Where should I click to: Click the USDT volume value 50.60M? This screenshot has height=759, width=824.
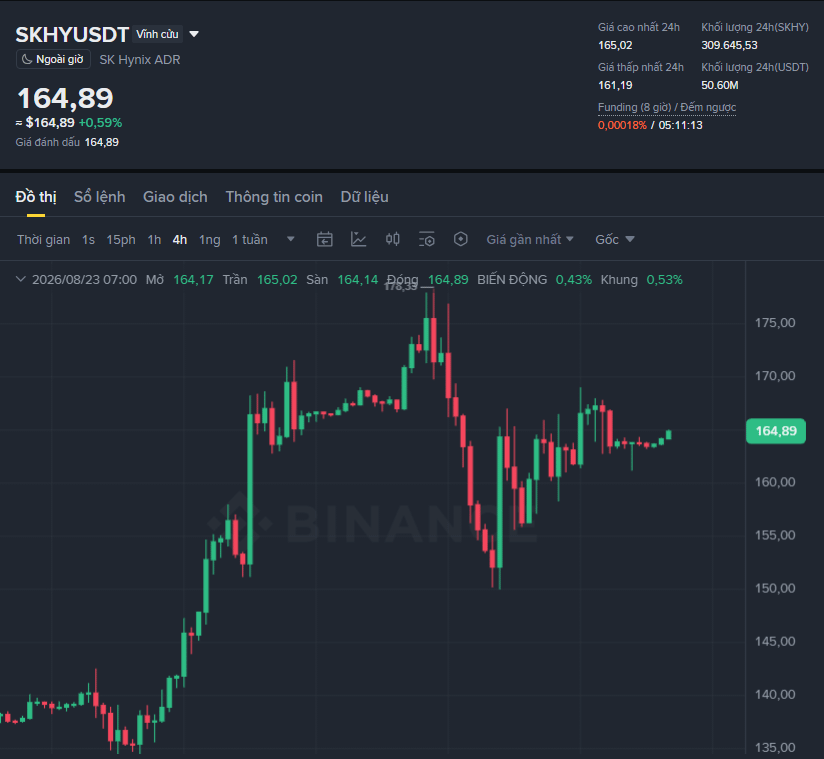pyautogui.click(x=719, y=85)
